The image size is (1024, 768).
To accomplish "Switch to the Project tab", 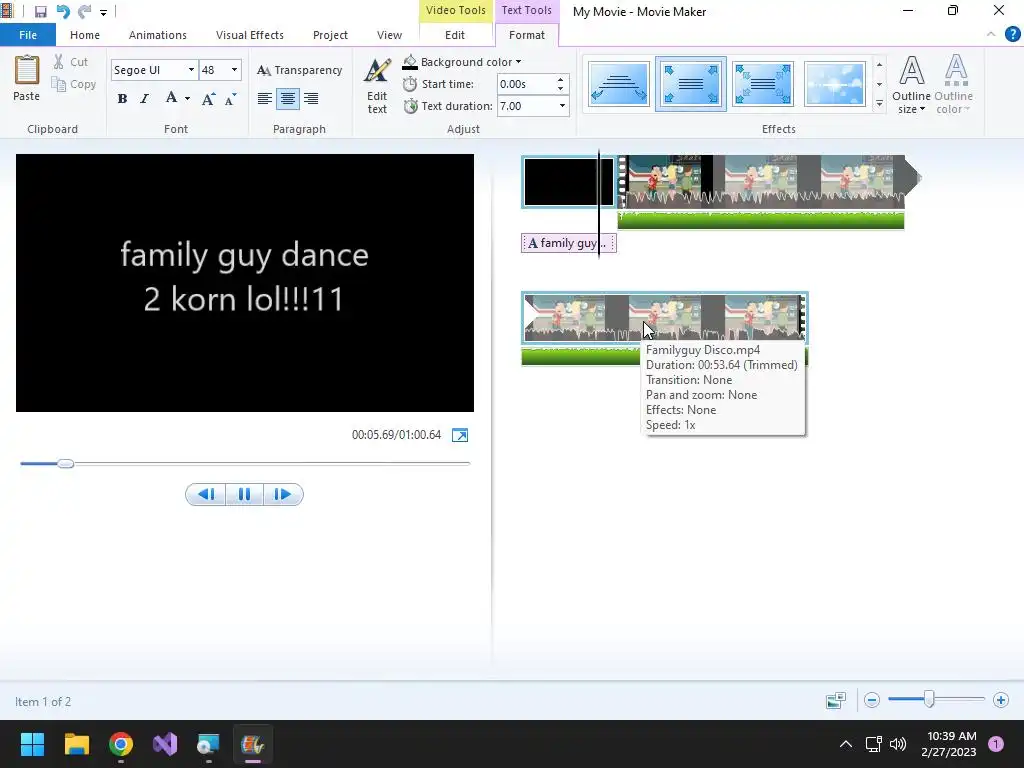I will [330, 35].
